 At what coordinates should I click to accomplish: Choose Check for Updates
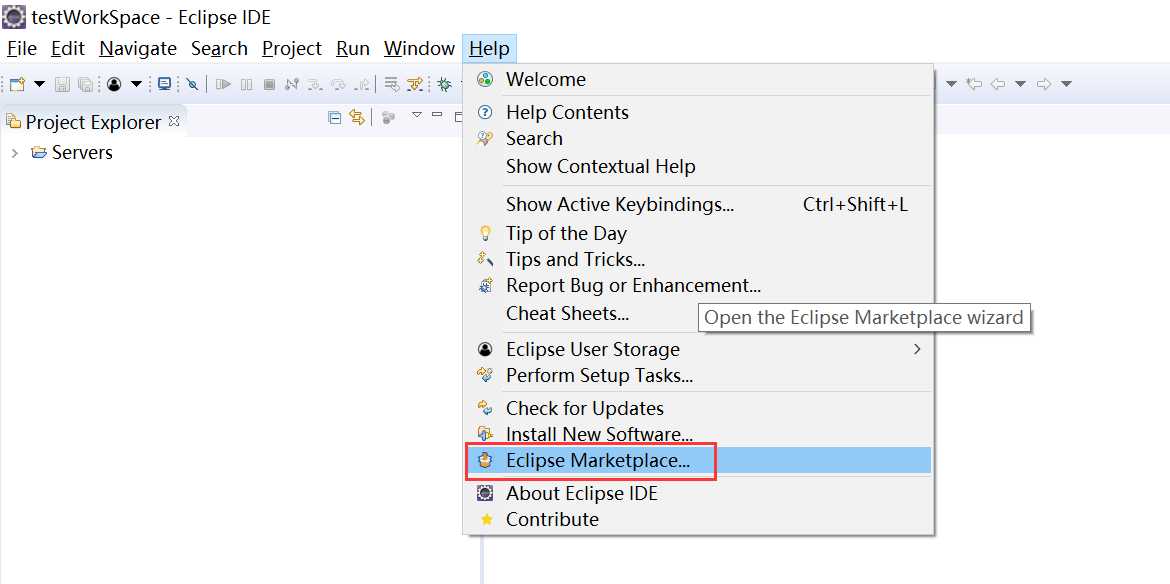698,409
